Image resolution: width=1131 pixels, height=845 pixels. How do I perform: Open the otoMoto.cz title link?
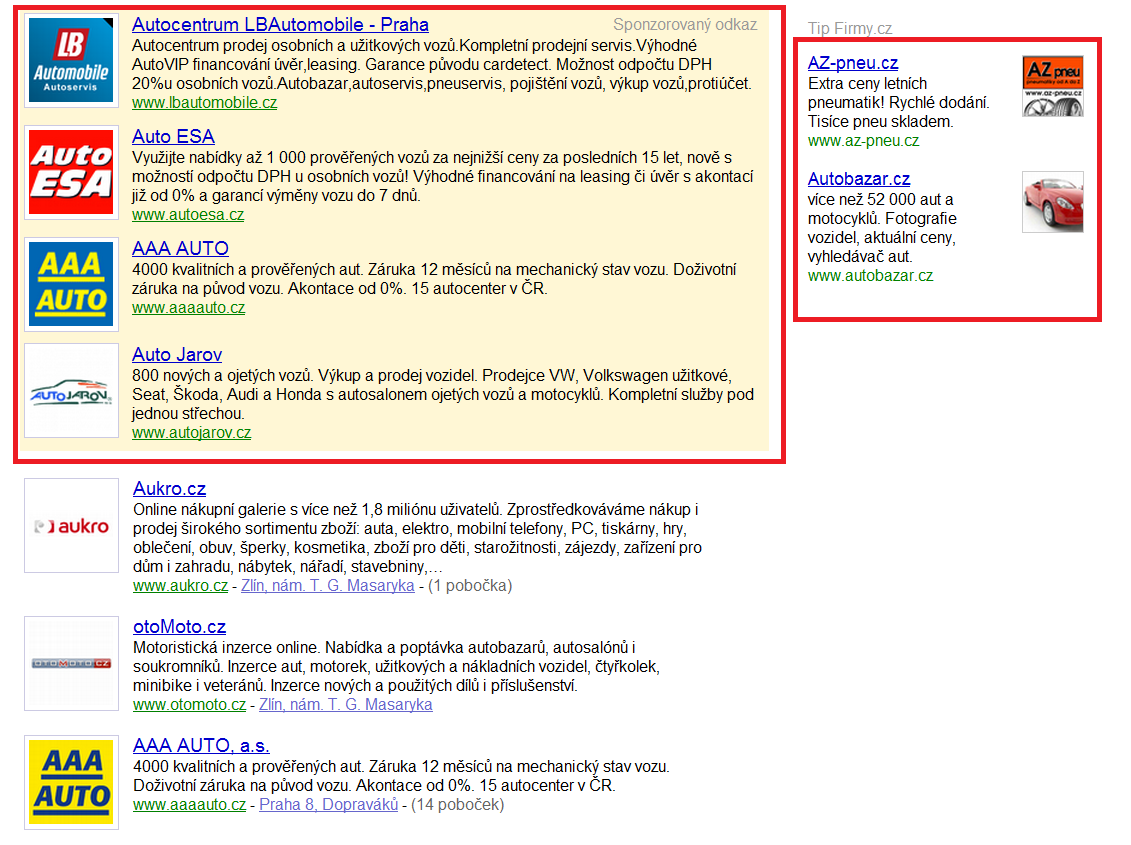180,626
